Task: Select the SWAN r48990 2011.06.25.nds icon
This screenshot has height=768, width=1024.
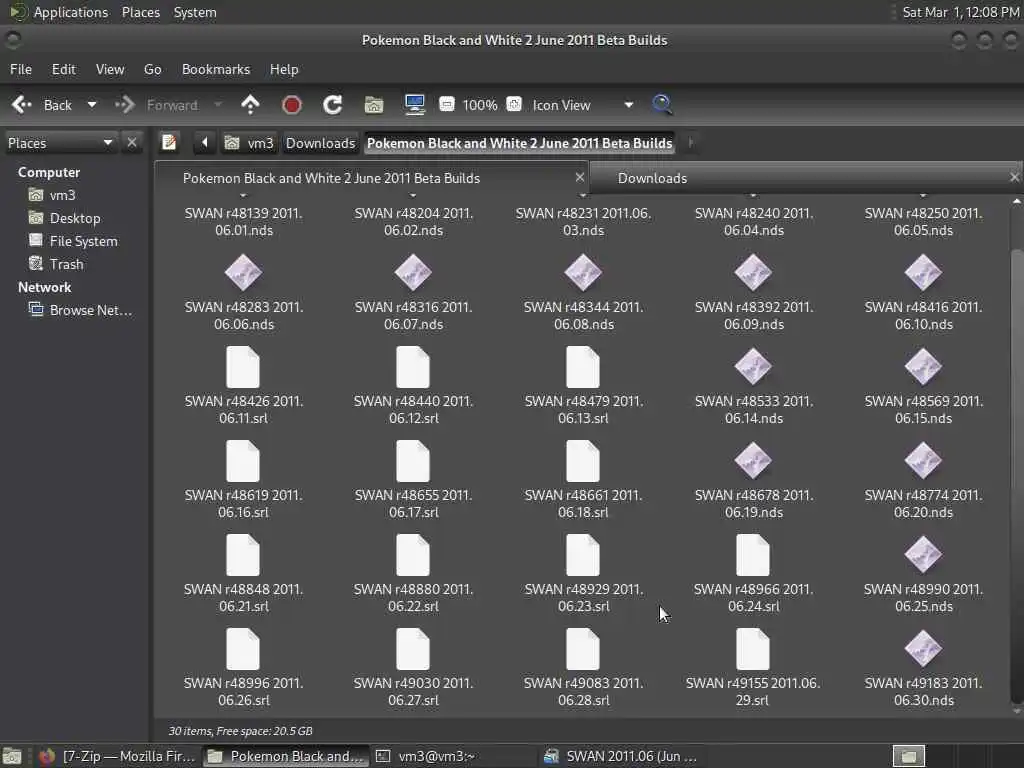Action: (x=923, y=555)
